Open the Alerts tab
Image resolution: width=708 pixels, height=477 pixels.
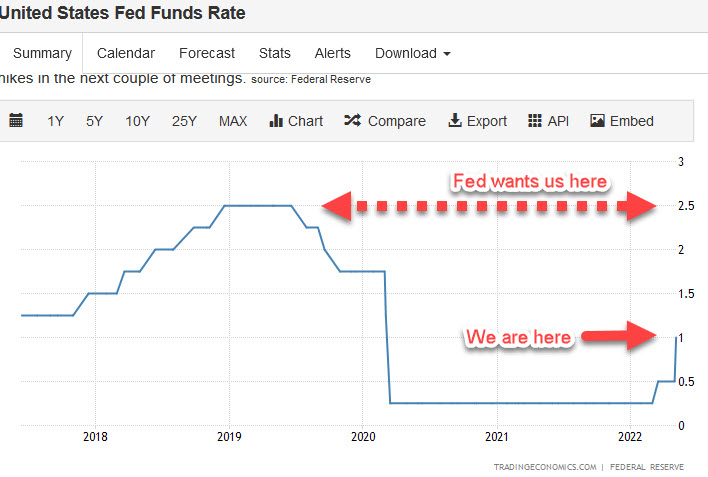point(333,53)
